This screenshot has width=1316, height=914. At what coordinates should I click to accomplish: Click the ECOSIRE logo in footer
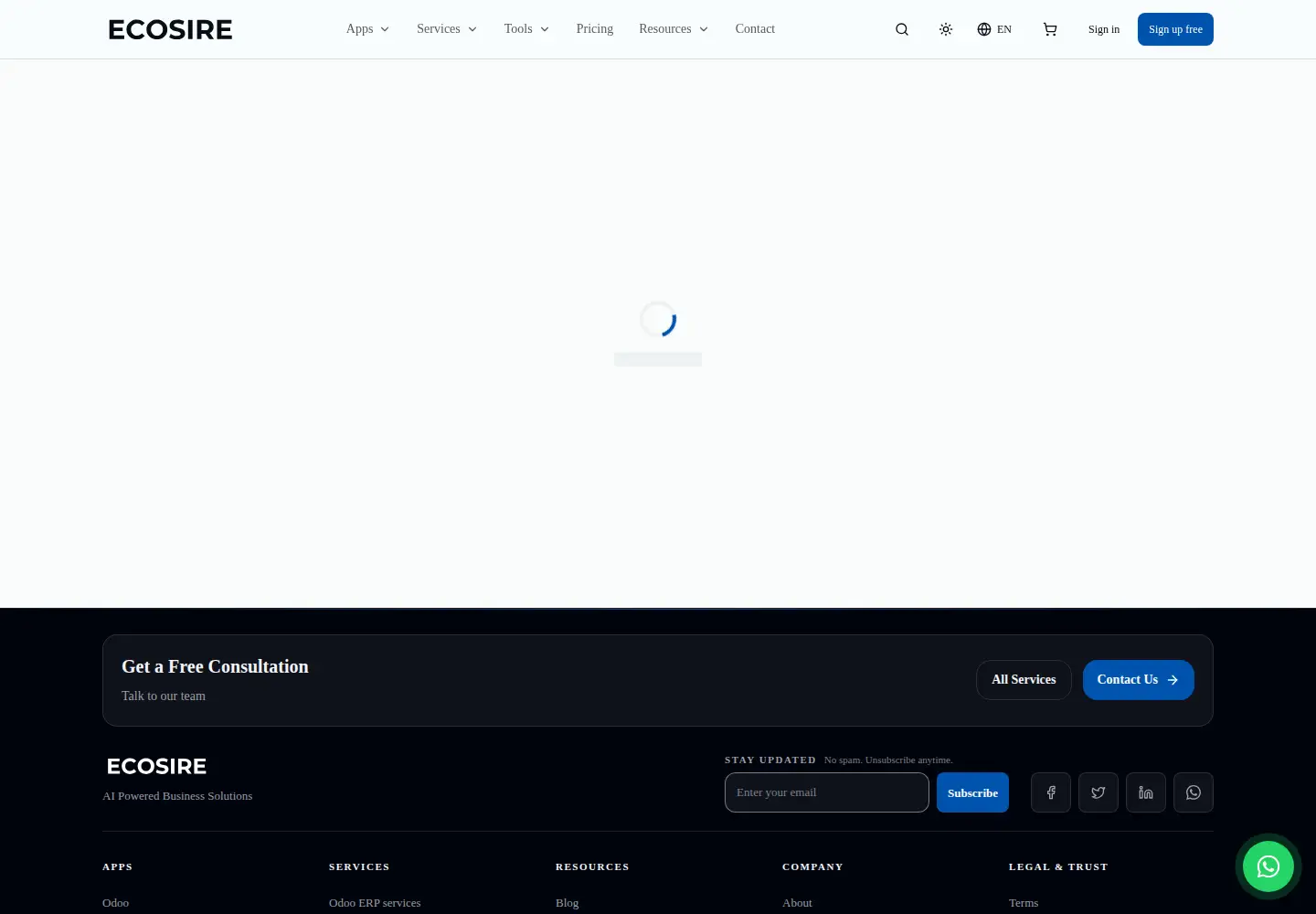pos(156,766)
